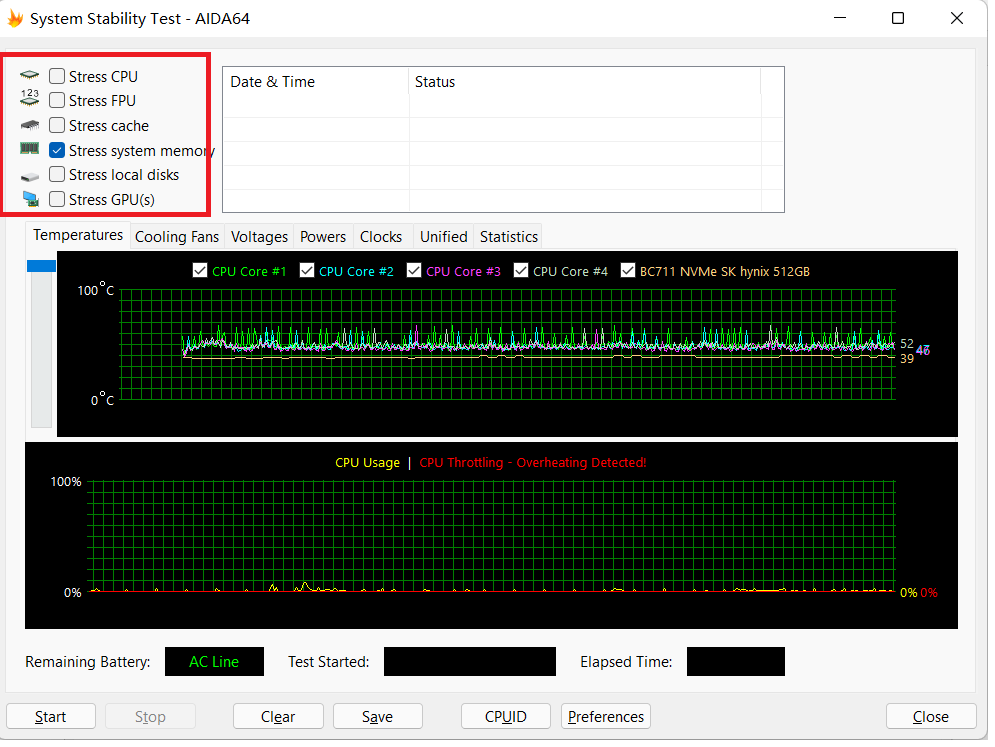Click the disk drive icon beside Stress local disks

pyautogui.click(x=30, y=175)
